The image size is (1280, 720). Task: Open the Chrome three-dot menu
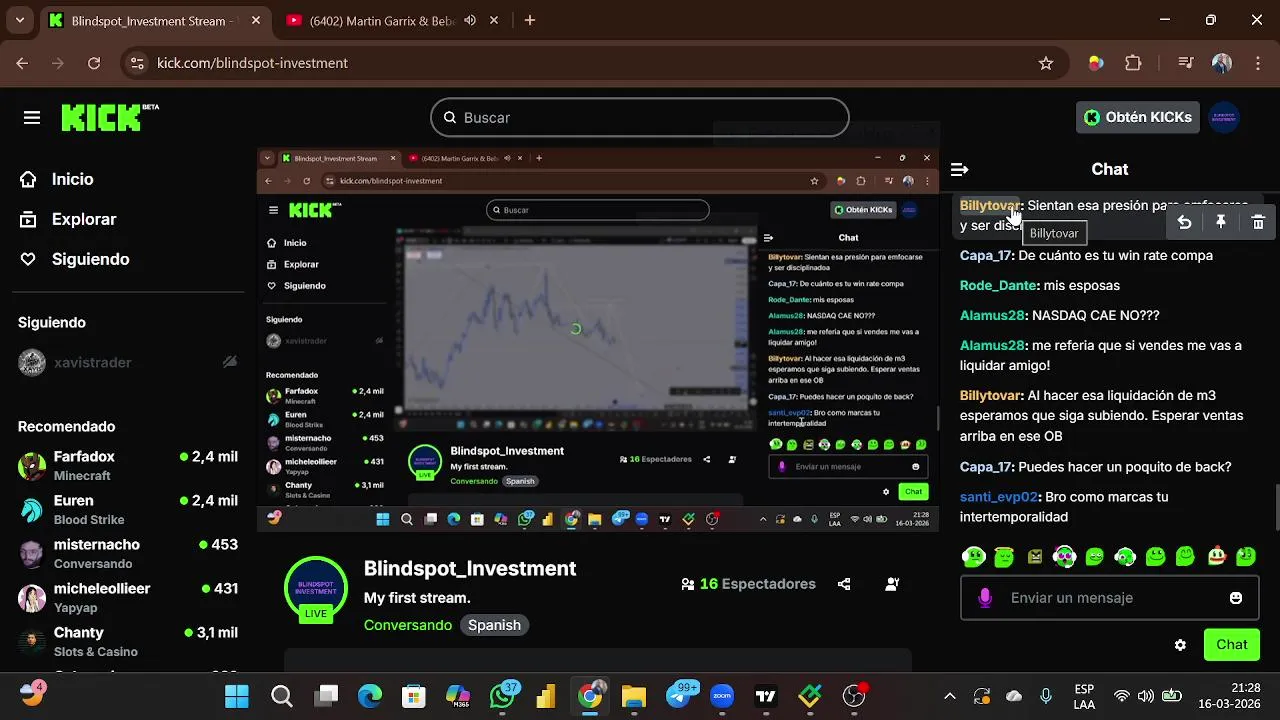[x=1257, y=63]
